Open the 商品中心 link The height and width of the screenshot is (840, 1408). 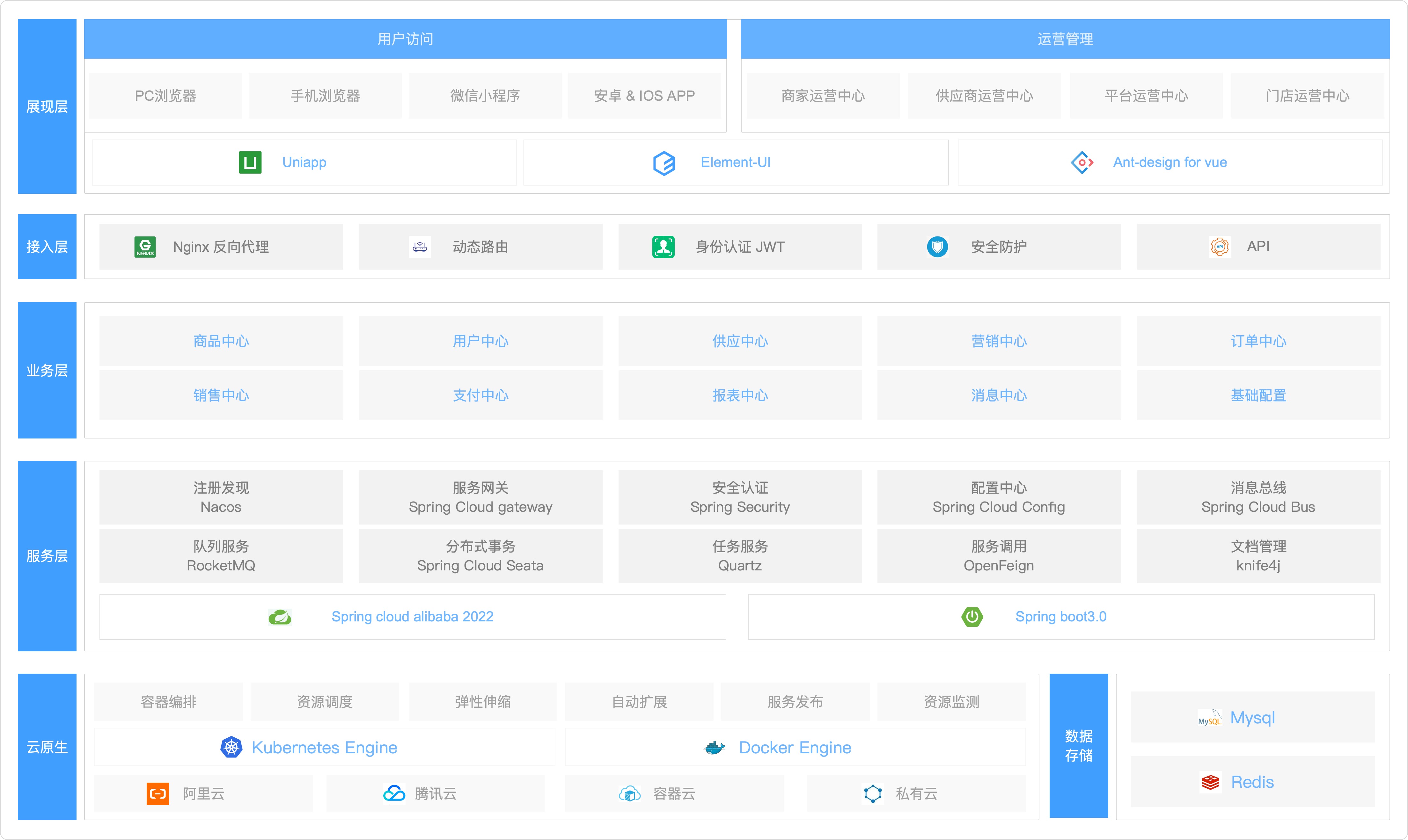pyautogui.click(x=221, y=341)
